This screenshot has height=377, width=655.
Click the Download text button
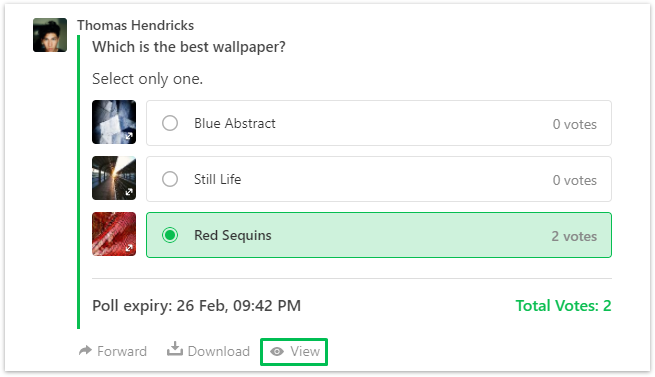pos(219,351)
